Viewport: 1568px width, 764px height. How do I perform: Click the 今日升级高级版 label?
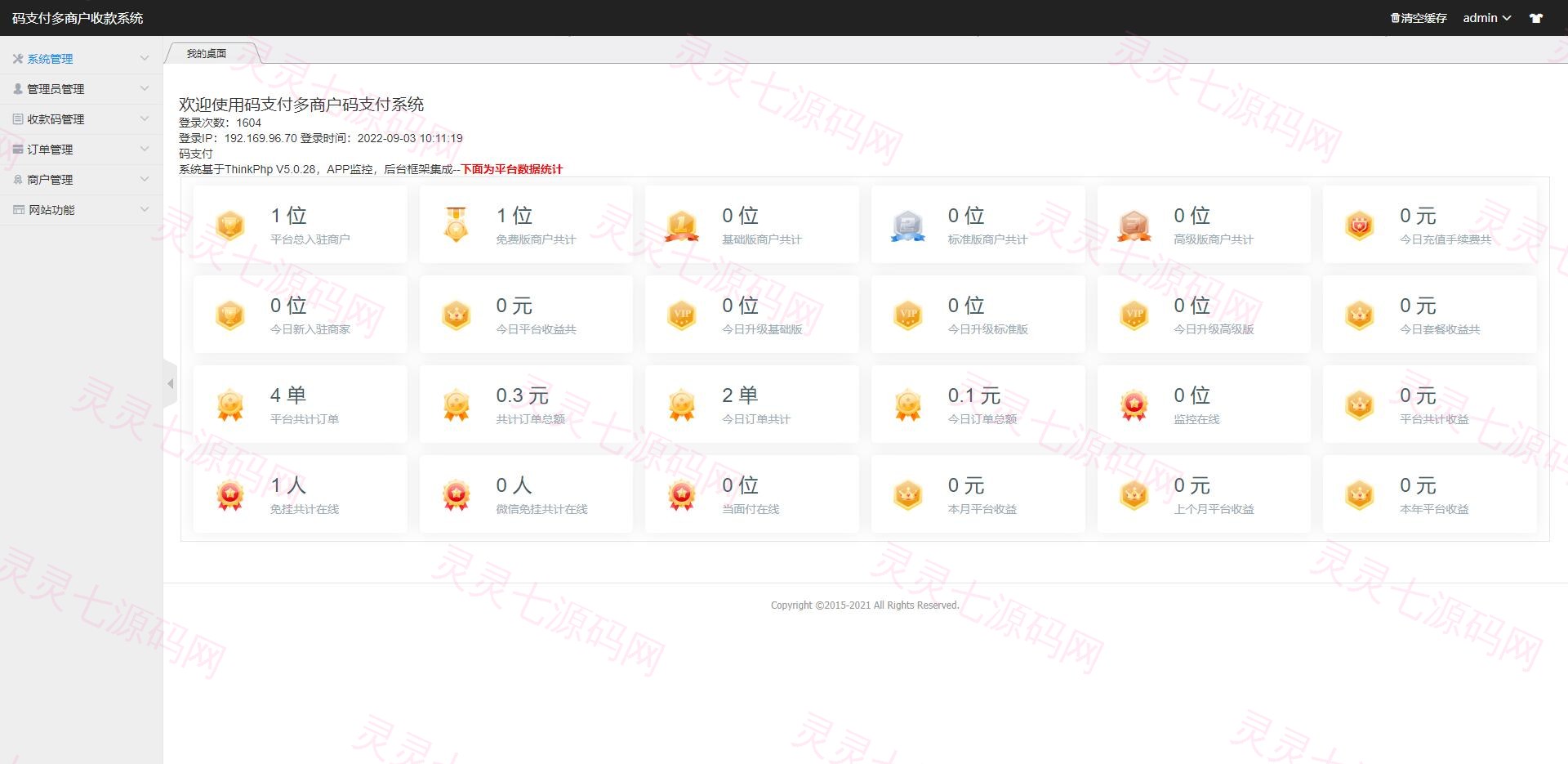click(1214, 329)
